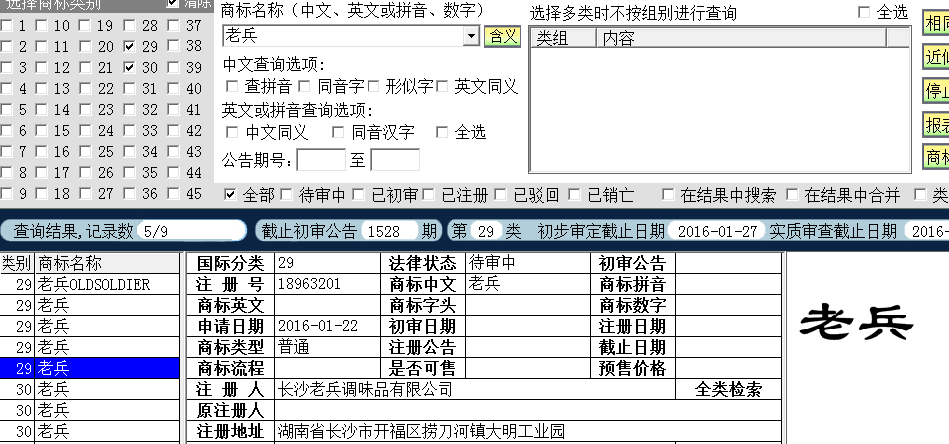Viewport: 949px width, 444px height.
Task: Click the first 公告期号 input field
Action: click(x=321, y=160)
